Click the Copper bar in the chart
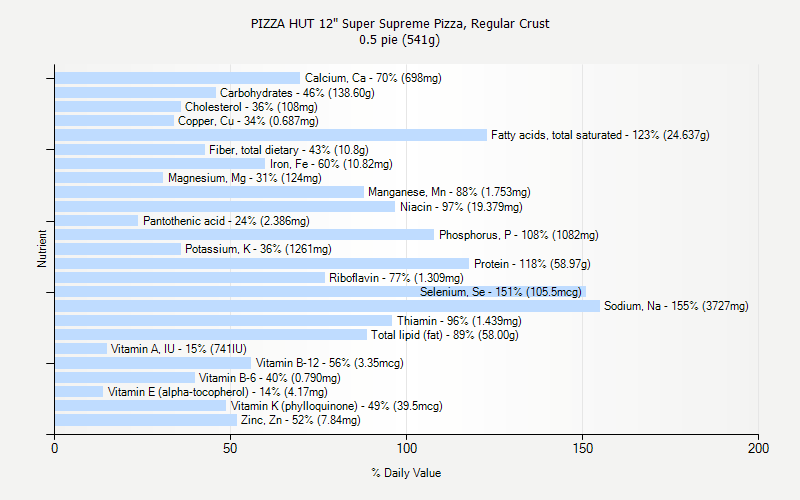This screenshot has height=500, width=800. point(115,121)
